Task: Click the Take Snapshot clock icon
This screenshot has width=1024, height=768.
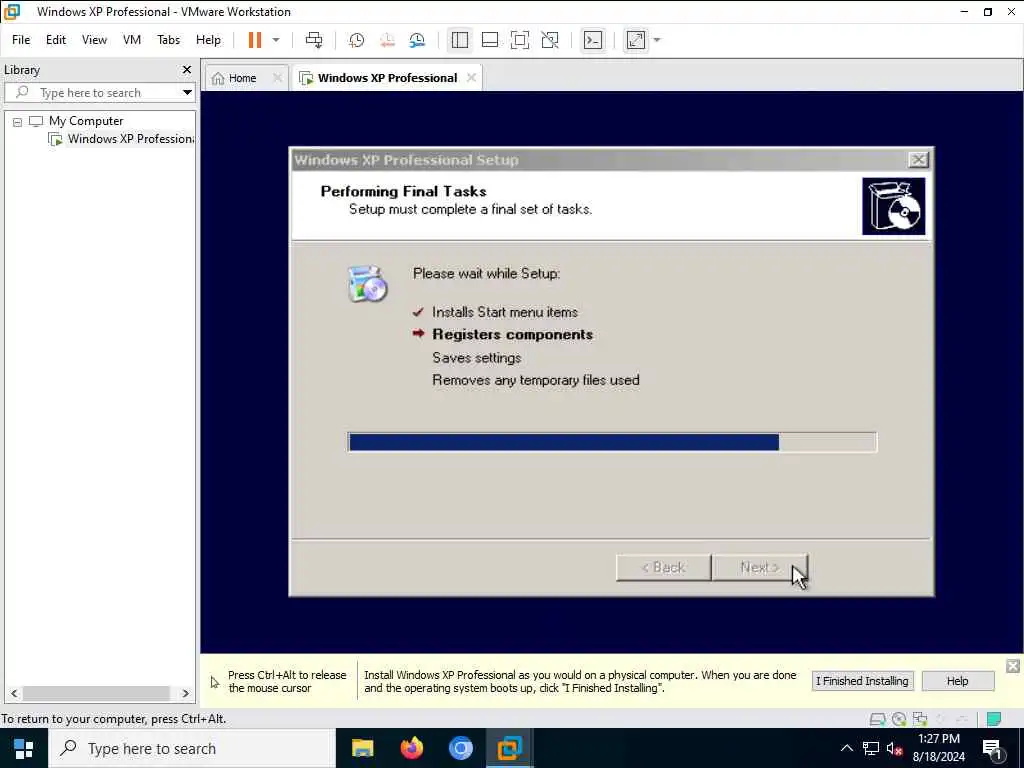Action: click(x=357, y=40)
